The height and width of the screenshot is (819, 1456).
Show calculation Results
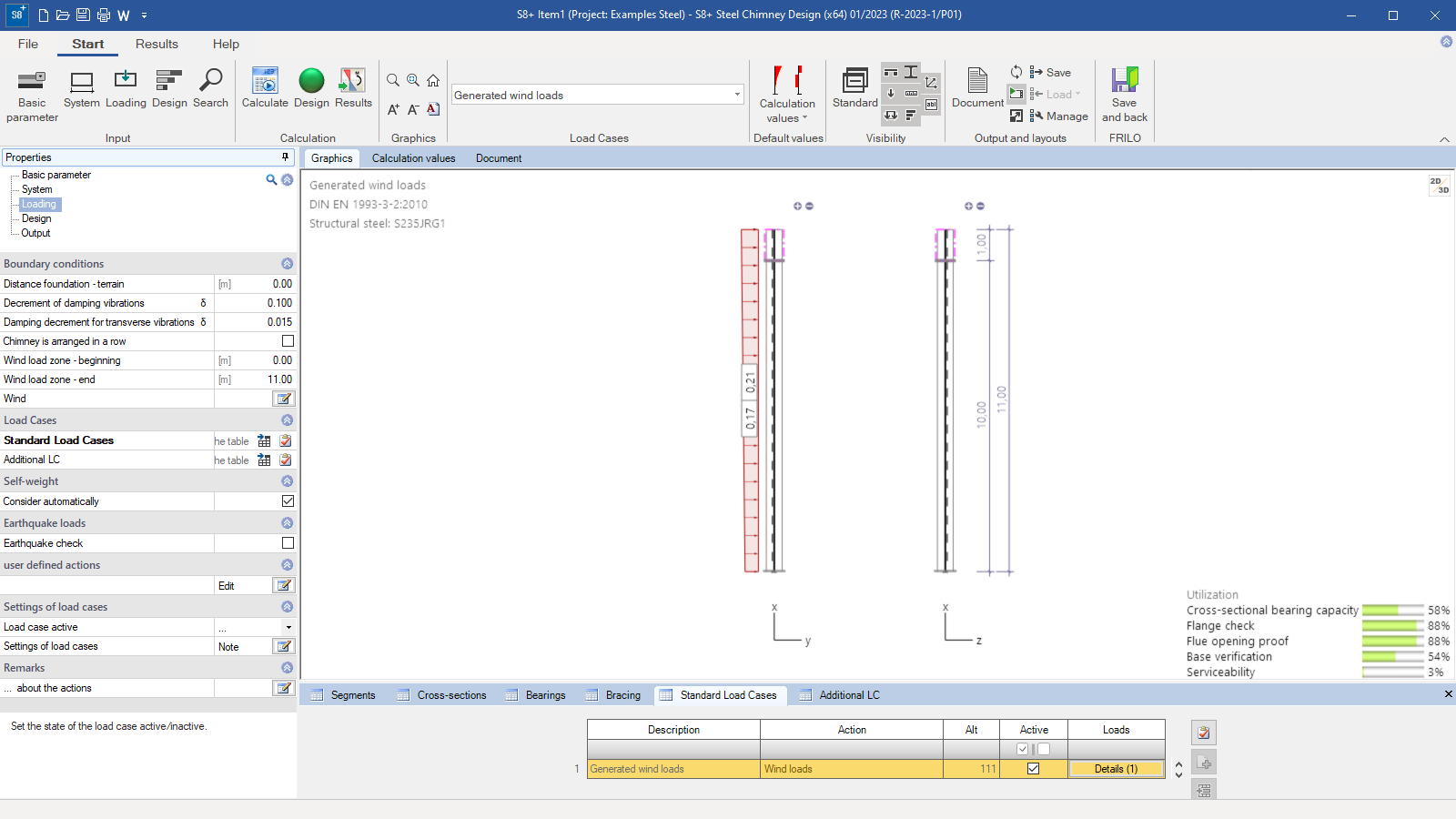click(x=353, y=89)
